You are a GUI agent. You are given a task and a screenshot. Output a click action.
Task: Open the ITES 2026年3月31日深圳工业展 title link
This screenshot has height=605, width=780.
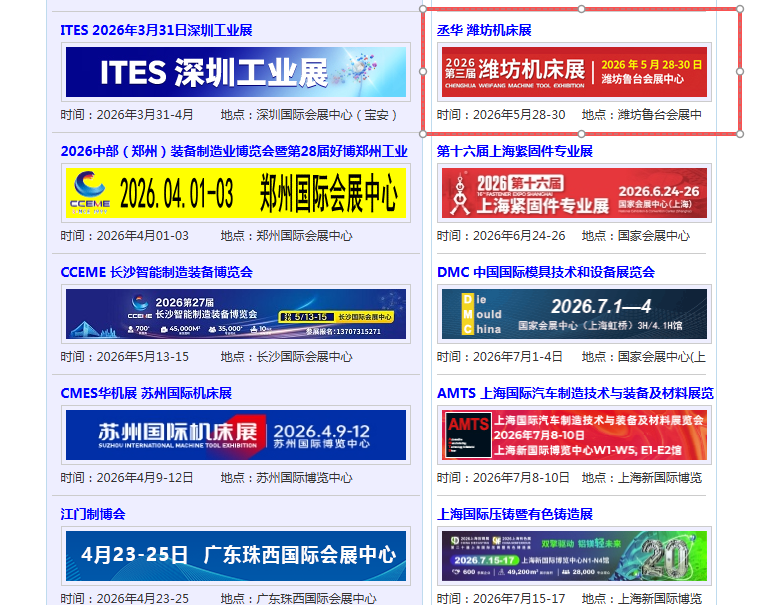(x=156, y=30)
